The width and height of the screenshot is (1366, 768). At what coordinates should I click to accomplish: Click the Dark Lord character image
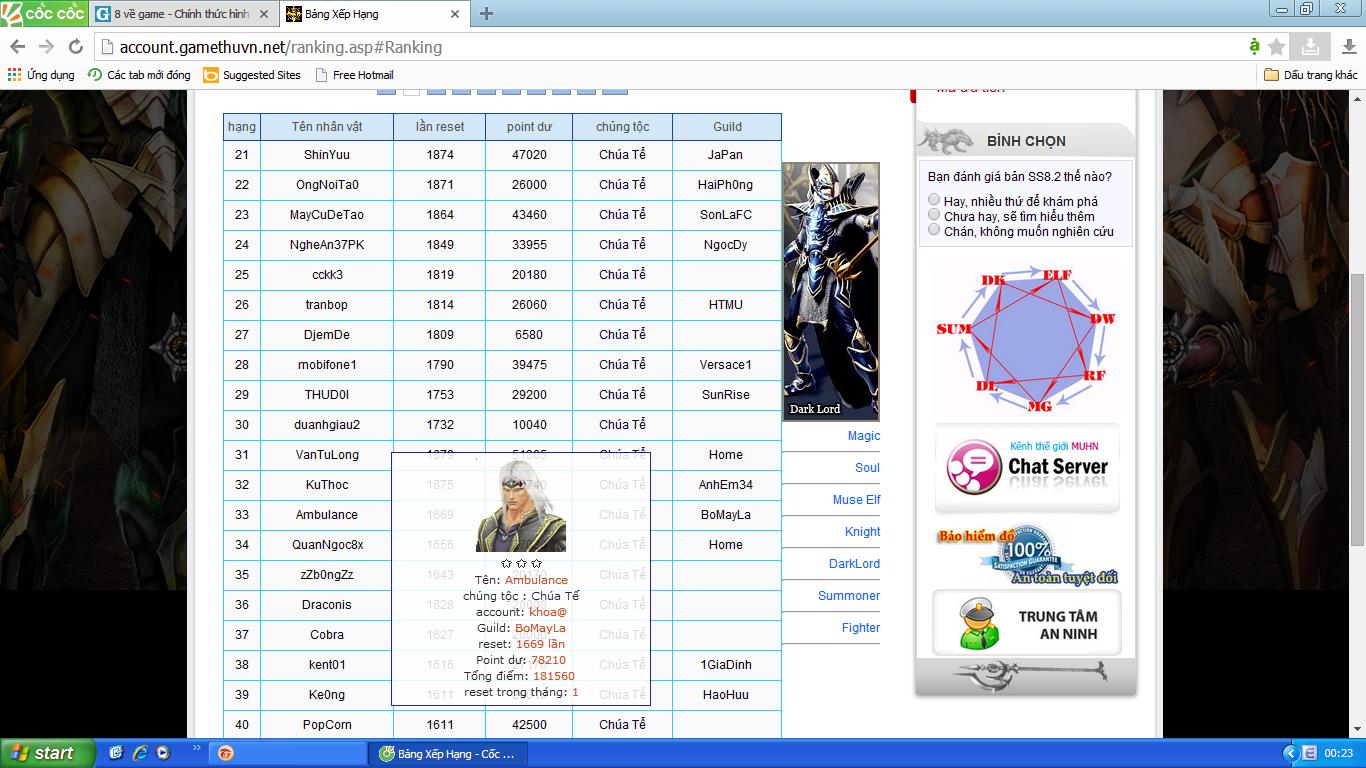(830, 291)
